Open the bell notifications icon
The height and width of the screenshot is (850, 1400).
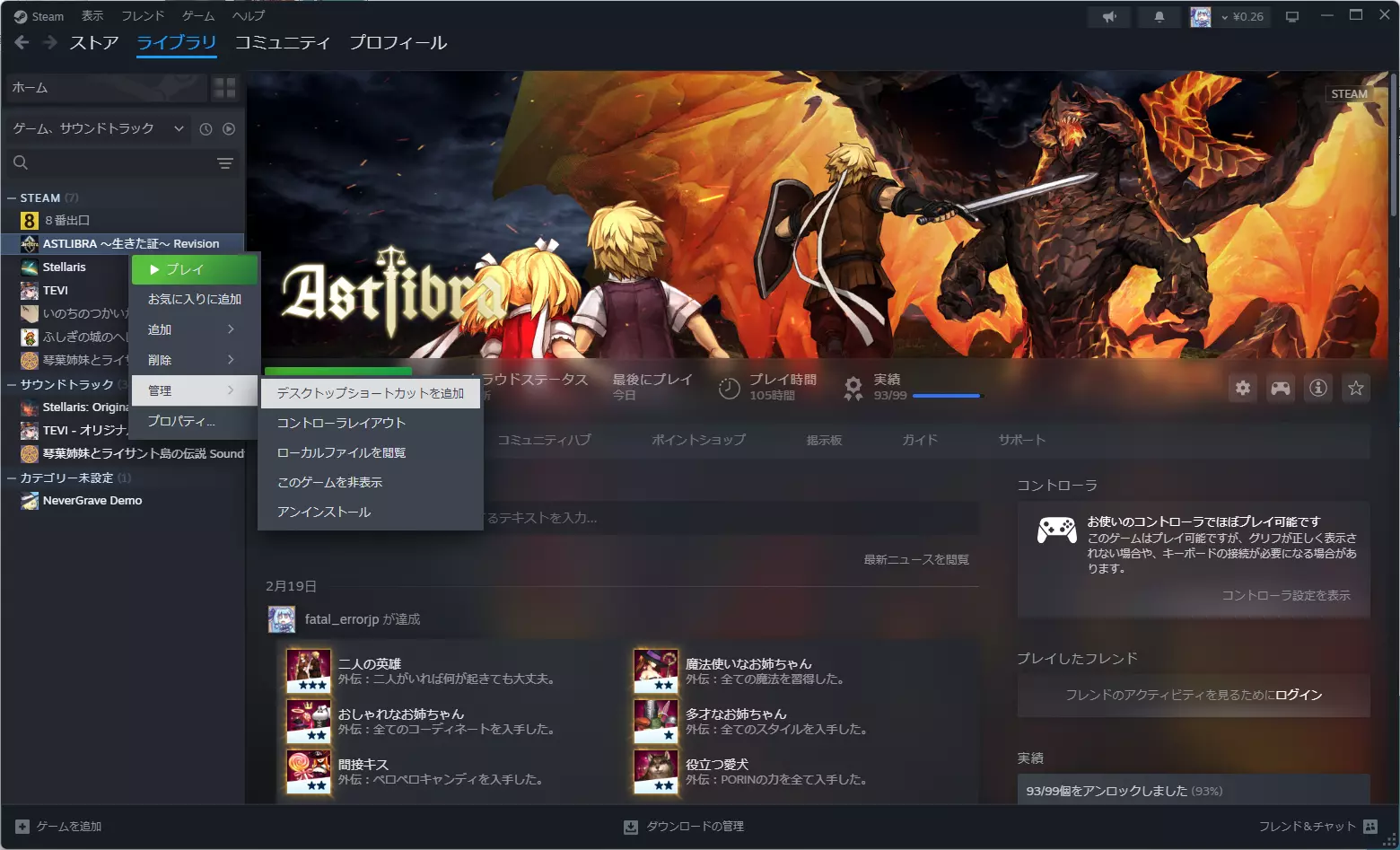tap(1159, 17)
